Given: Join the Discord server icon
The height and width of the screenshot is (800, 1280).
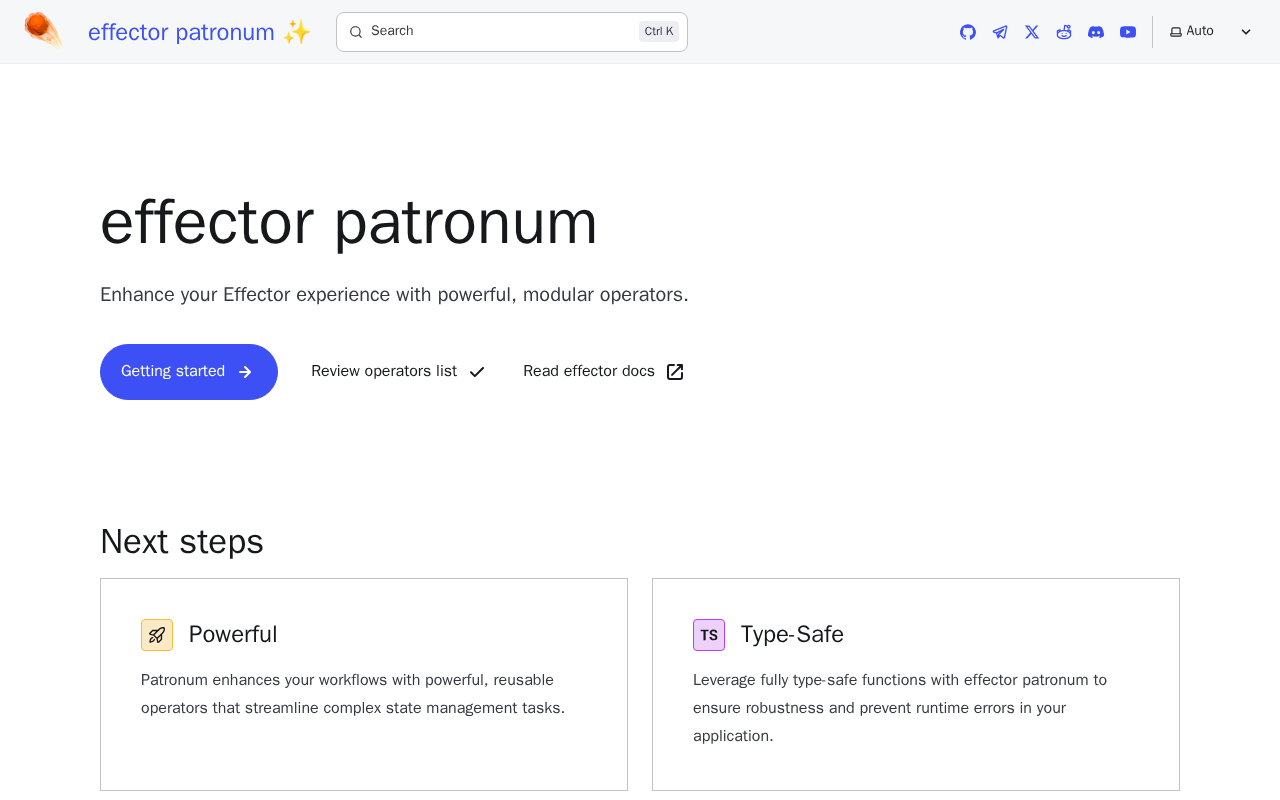Looking at the screenshot, I should point(1096,32).
